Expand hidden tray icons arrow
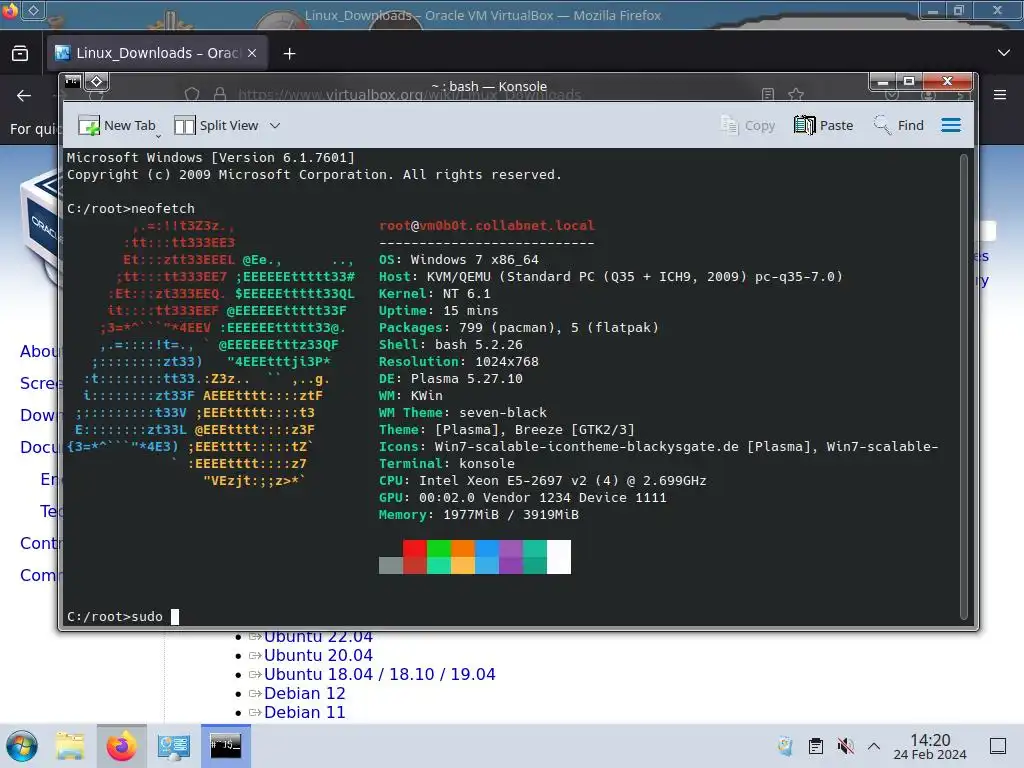 click(x=874, y=746)
